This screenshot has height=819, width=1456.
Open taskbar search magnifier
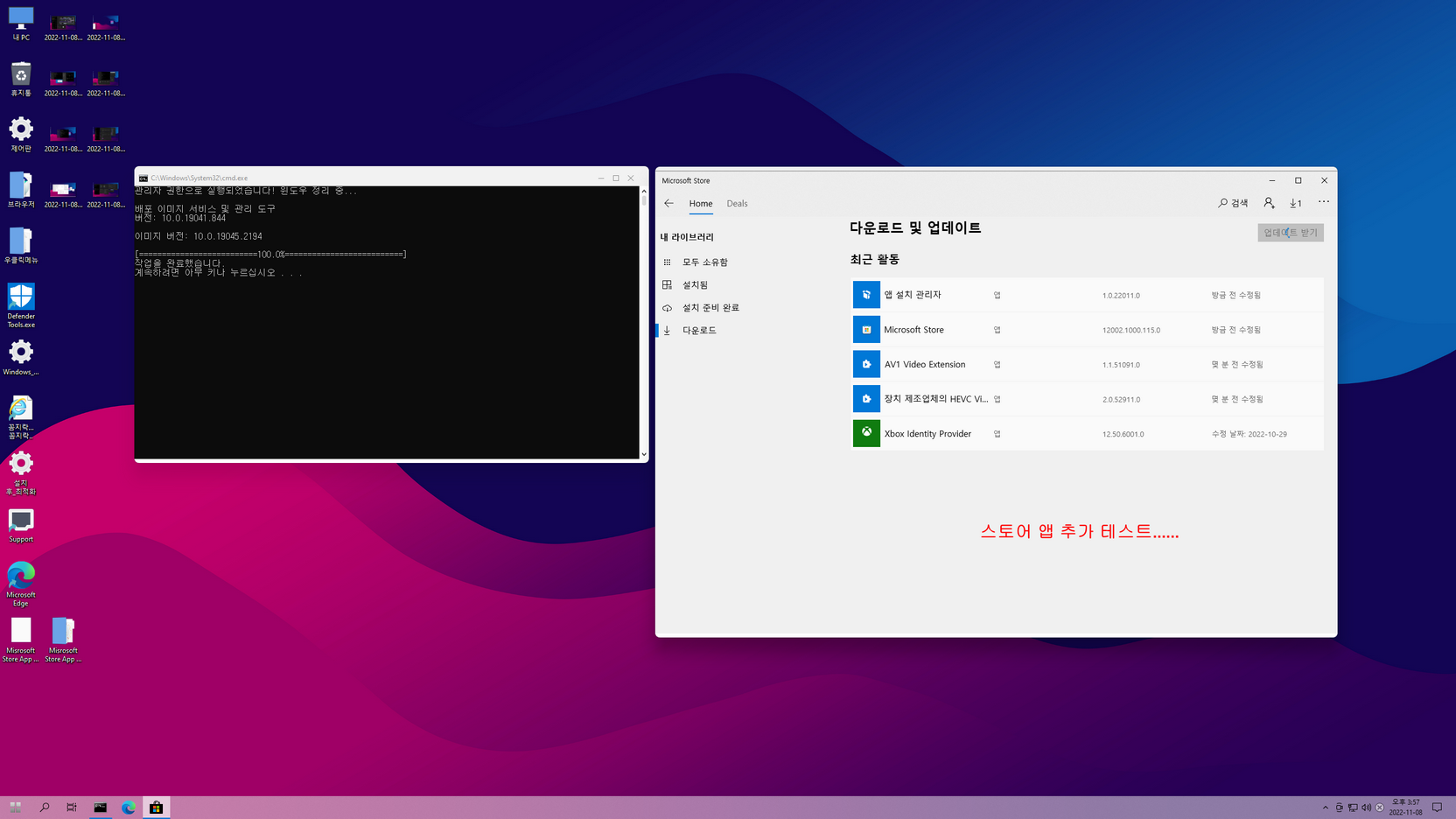[45, 808]
